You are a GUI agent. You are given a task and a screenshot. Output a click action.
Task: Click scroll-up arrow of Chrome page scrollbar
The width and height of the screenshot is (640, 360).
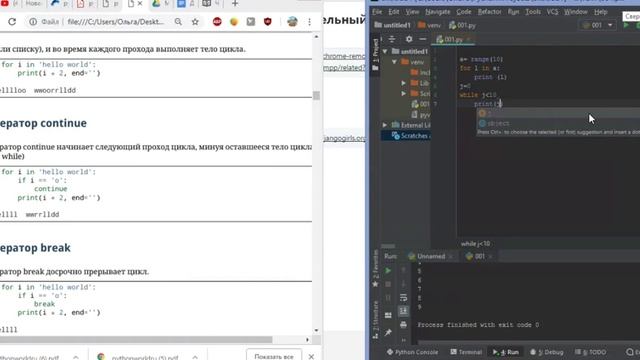coord(316,37)
